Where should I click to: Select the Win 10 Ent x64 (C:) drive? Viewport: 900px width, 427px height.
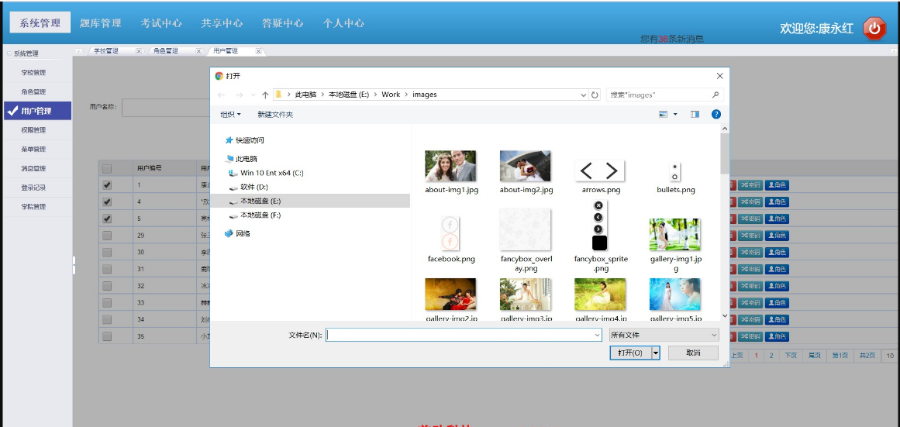click(266, 172)
